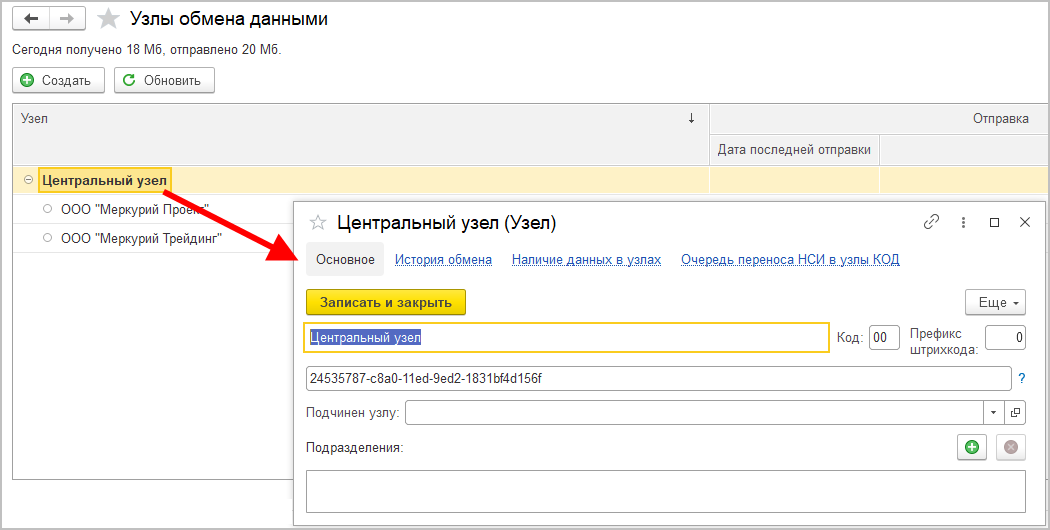The width and height of the screenshot is (1050, 530).
Task: Open the three-dot menu in dialog
Action: coord(963,222)
